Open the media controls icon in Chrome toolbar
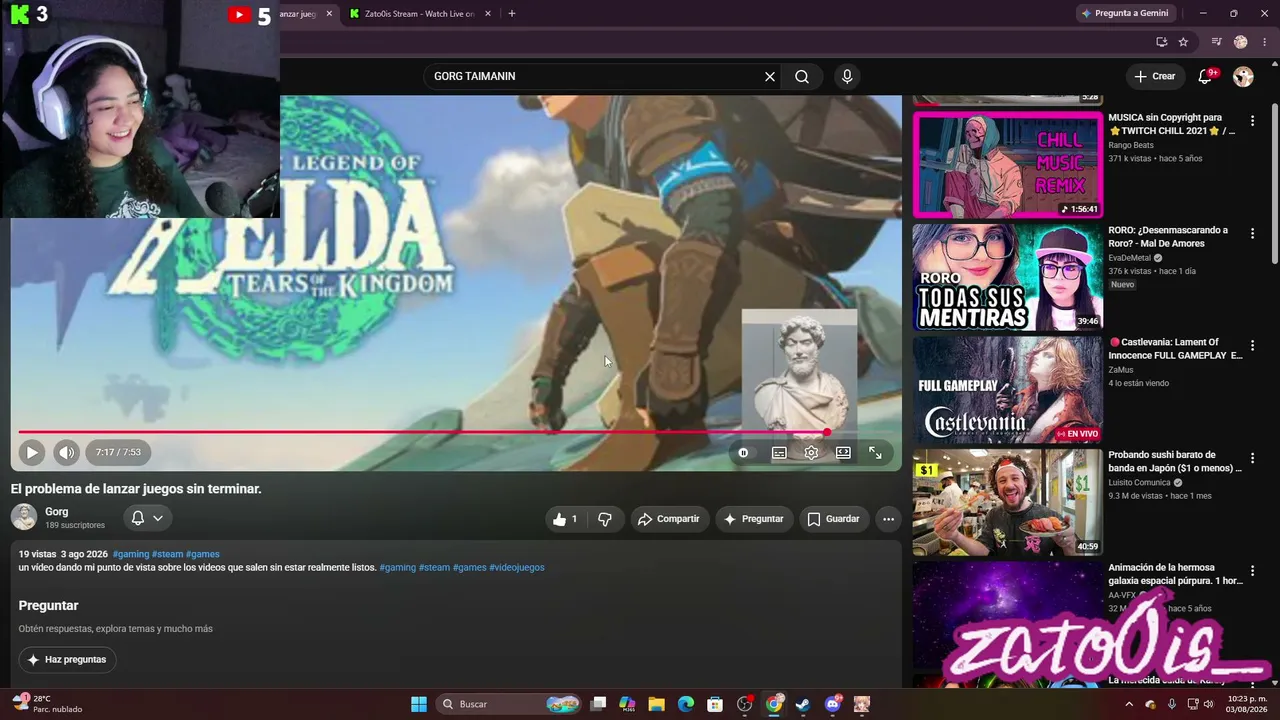The image size is (1280, 720). (x=1216, y=42)
